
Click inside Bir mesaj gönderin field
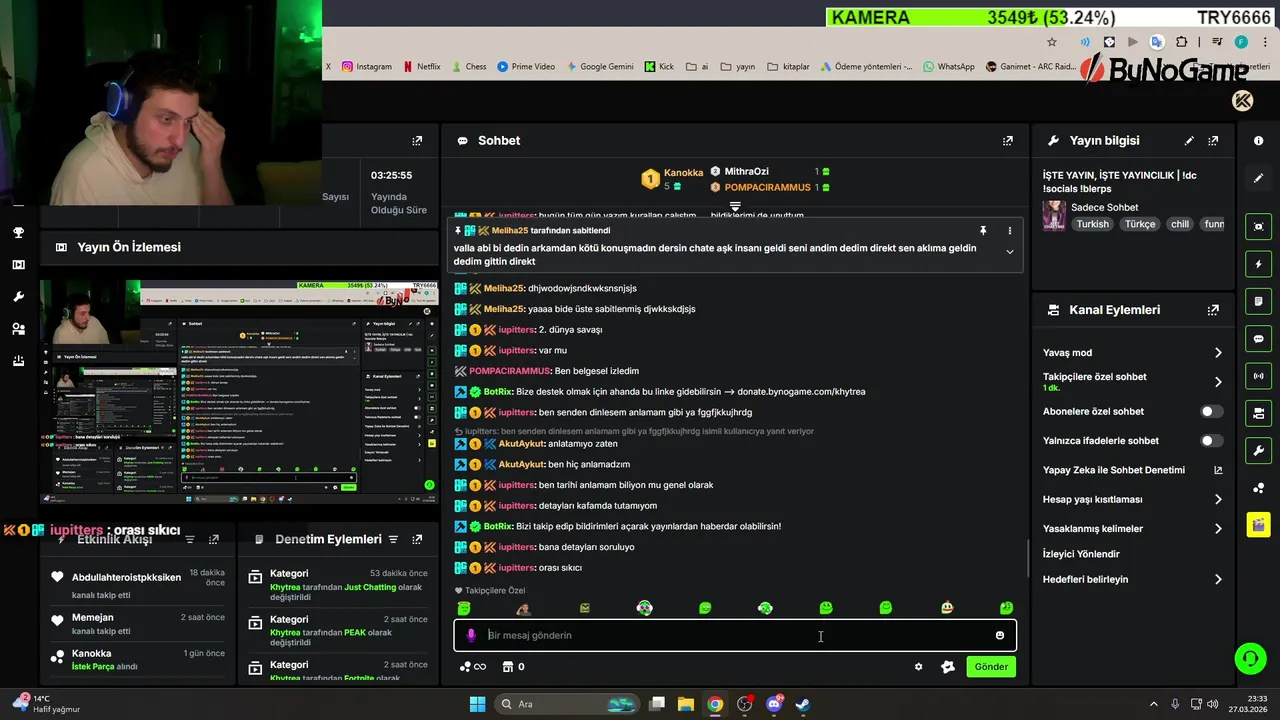735,635
